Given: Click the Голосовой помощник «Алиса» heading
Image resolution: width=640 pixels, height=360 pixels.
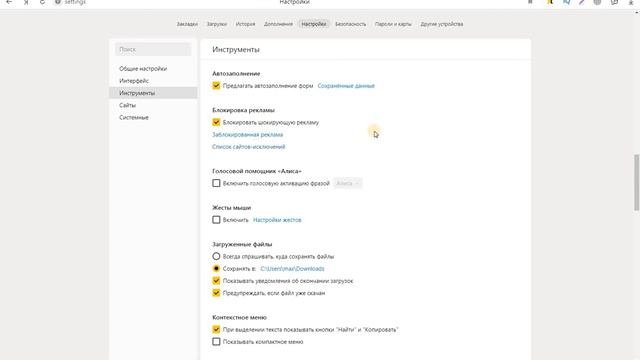Looking at the screenshot, I should point(257,171).
